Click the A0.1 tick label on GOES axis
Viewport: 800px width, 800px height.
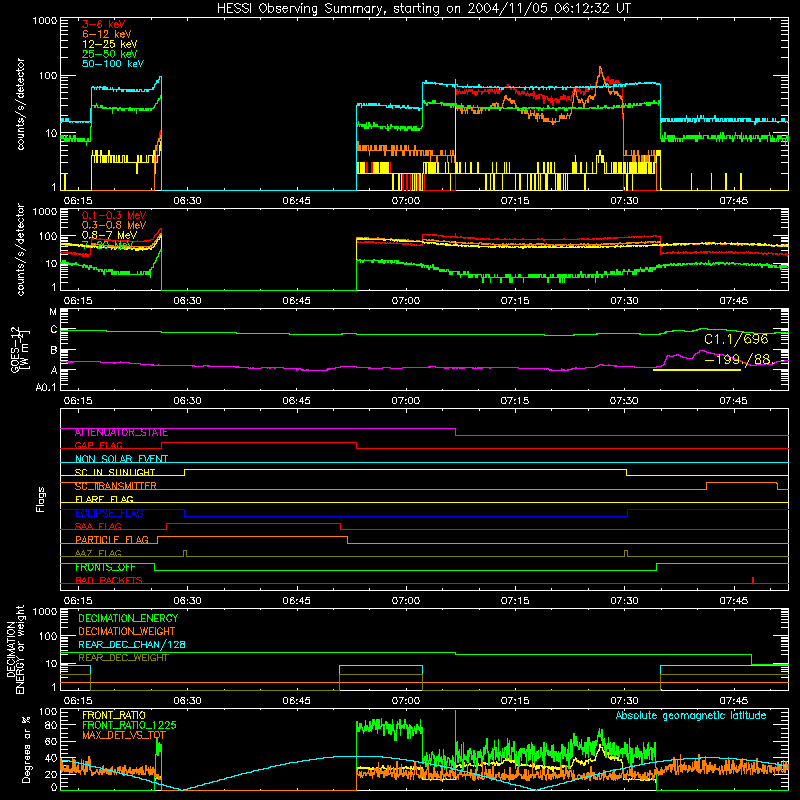(x=46, y=388)
